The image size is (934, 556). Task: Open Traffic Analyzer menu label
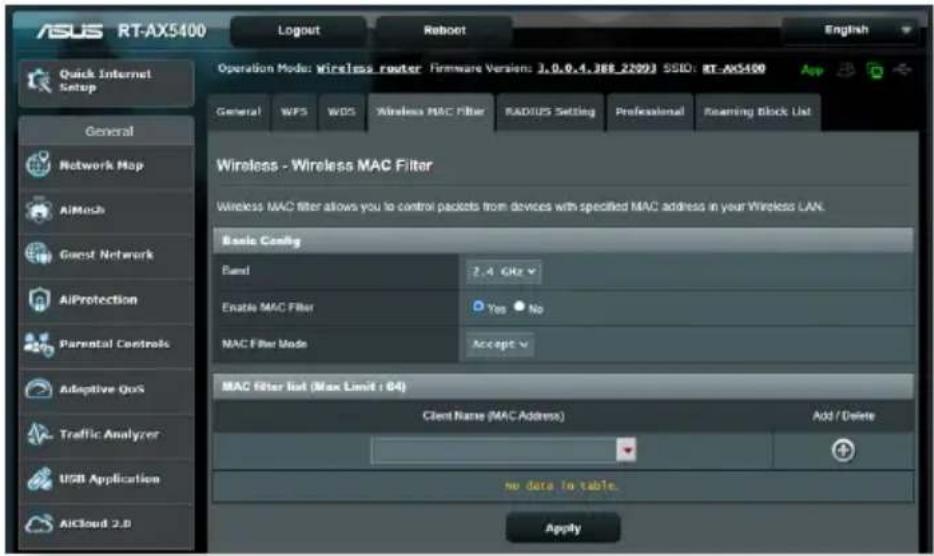click(x=109, y=434)
